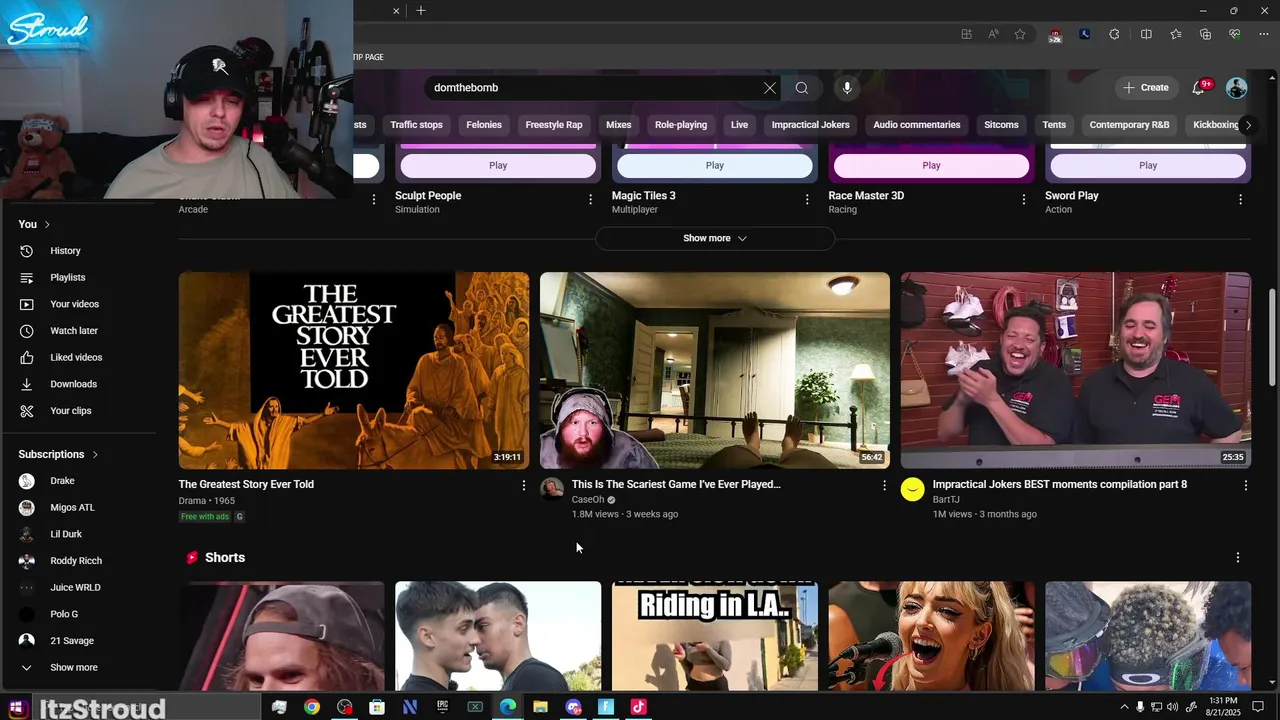Open Edge collections icon
The height and width of the screenshot is (720, 1280).
point(1206,34)
